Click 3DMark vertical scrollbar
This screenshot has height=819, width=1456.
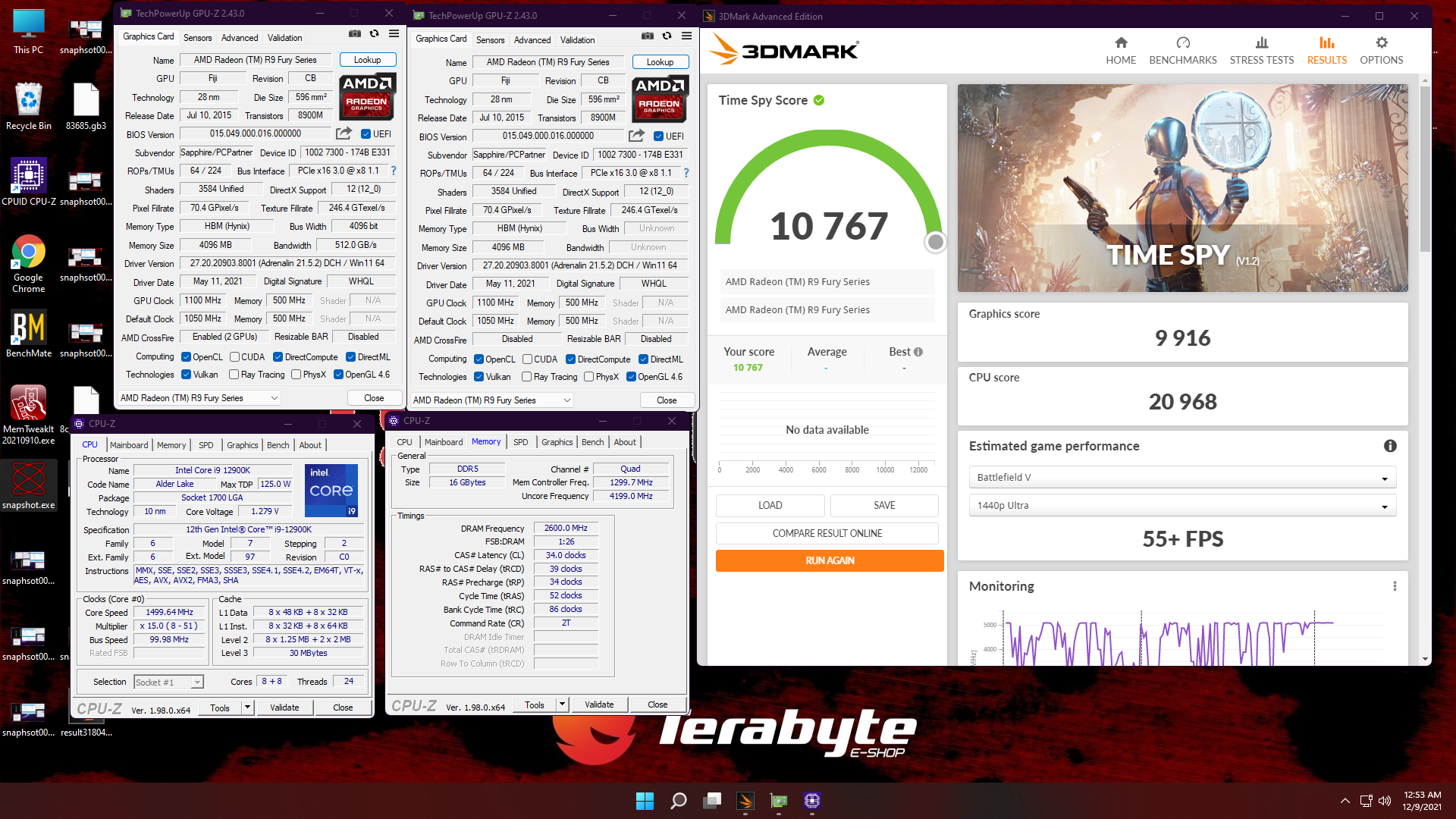pyautogui.click(x=1425, y=169)
